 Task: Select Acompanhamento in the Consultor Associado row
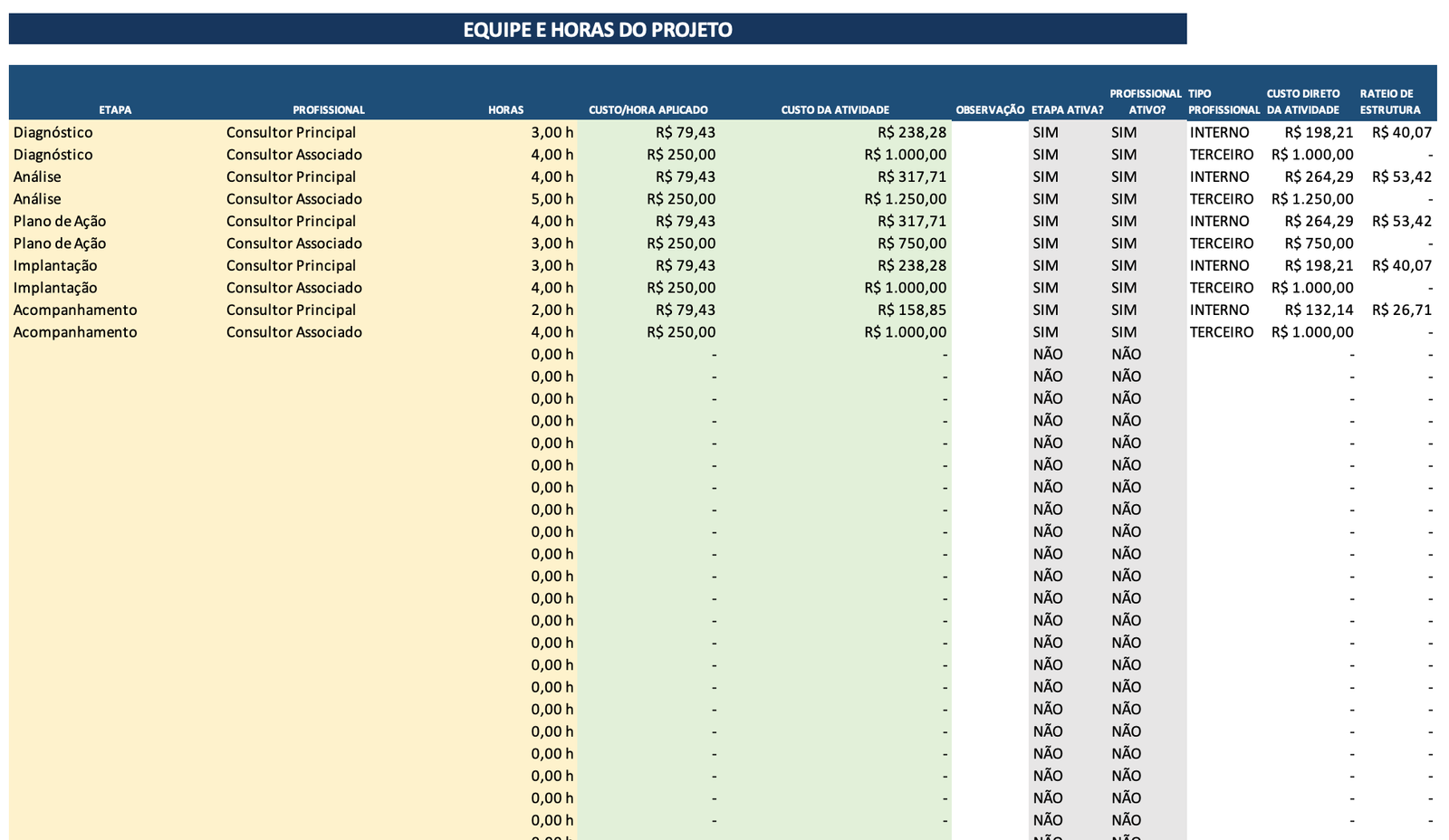[x=75, y=332]
